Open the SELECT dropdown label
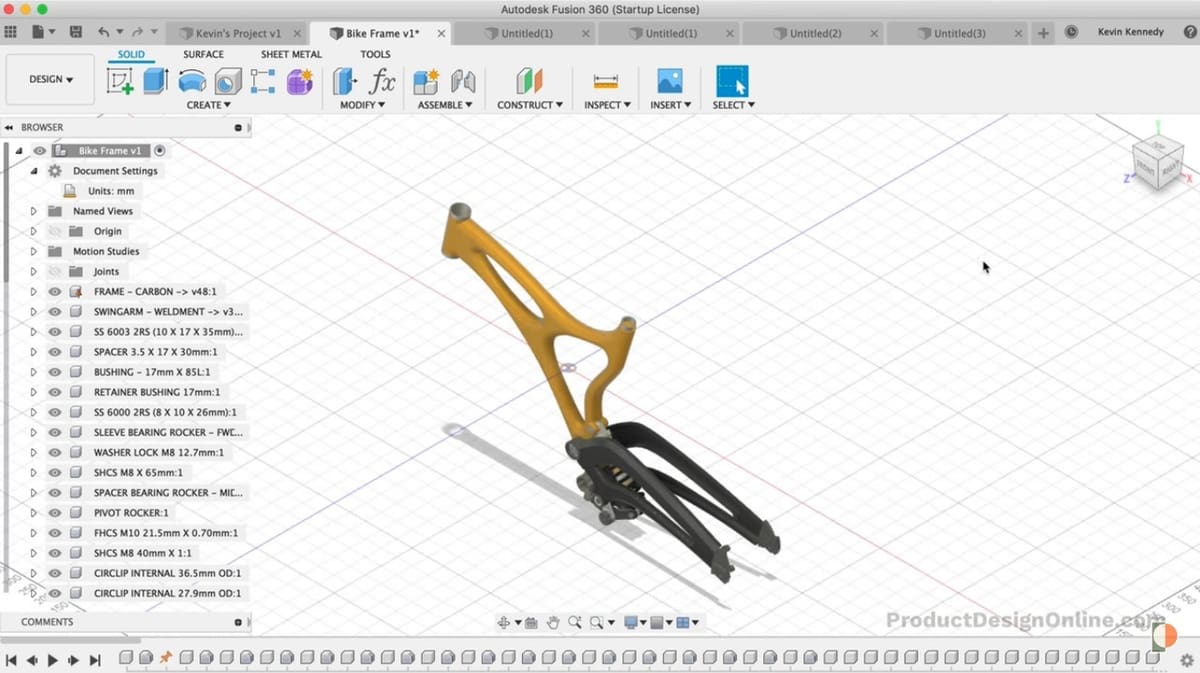 tap(733, 105)
